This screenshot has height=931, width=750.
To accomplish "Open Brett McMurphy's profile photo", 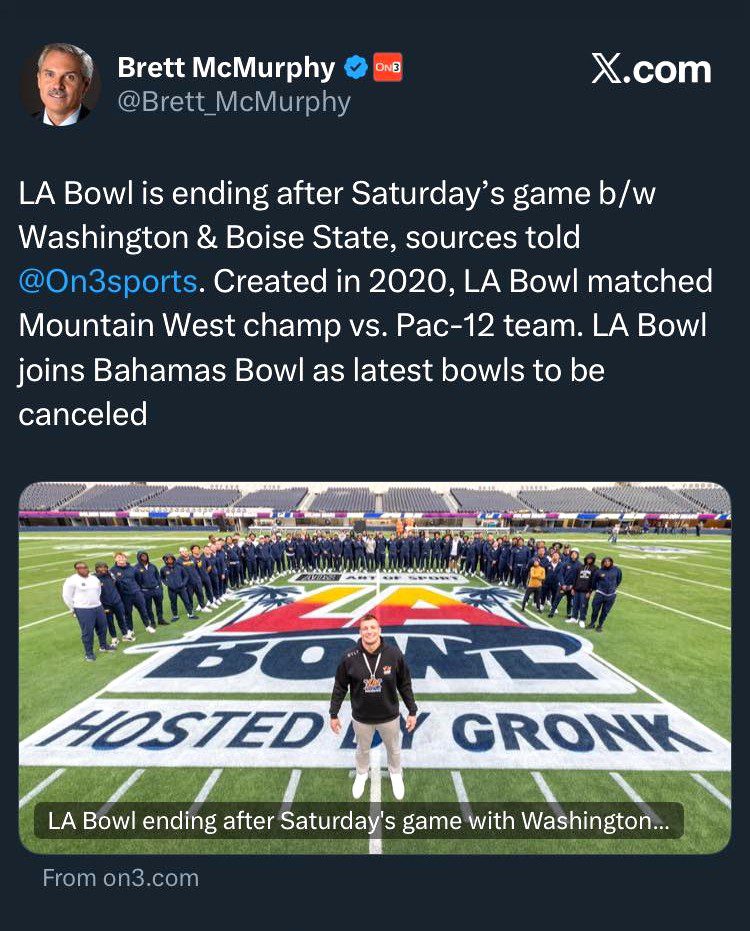I will coord(59,84).
